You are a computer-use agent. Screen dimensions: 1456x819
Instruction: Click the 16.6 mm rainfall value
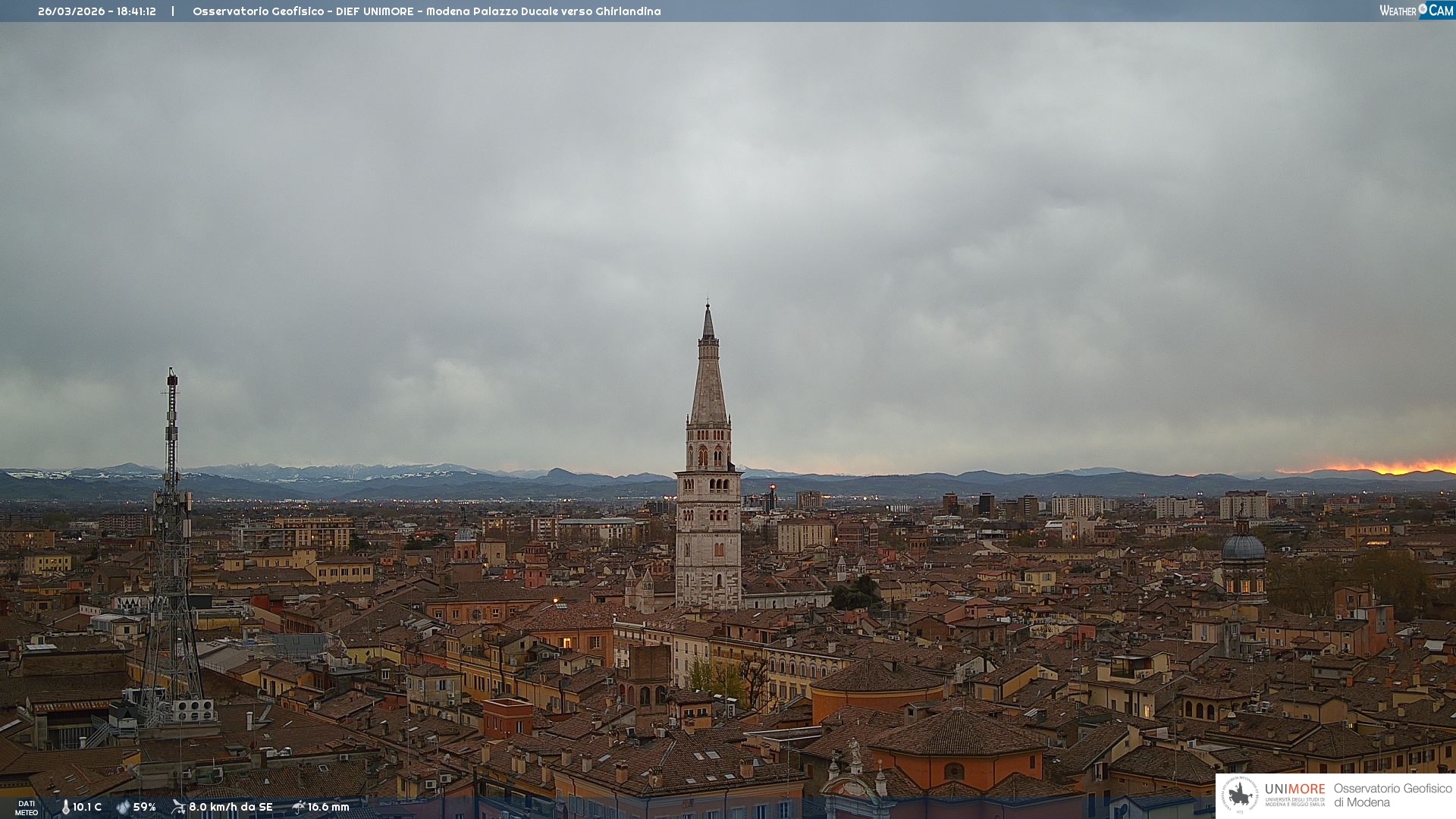pos(328,807)
